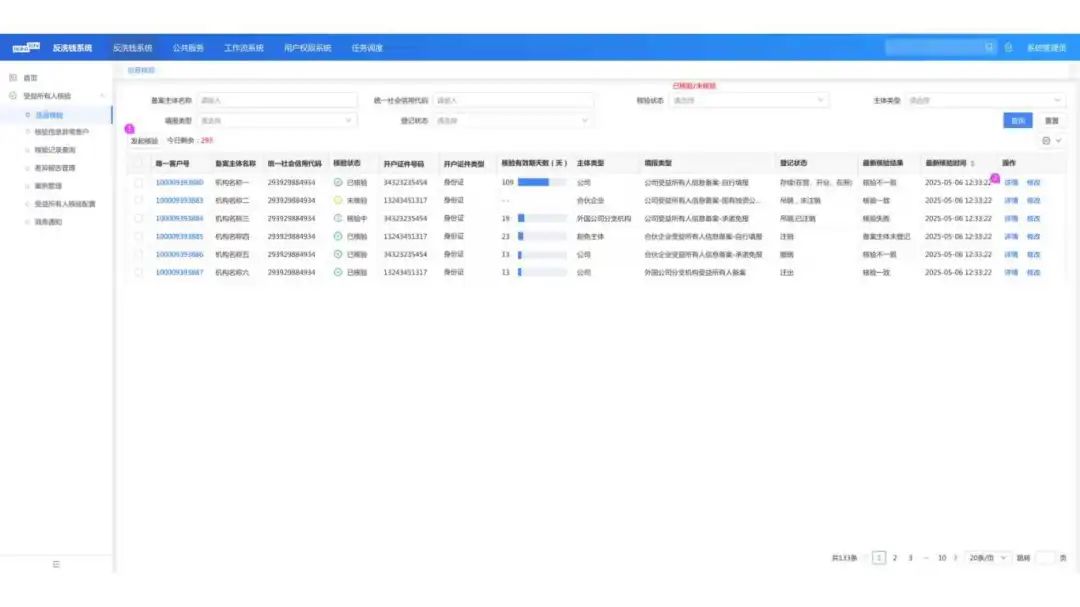Click the 备案主体名称 input field
This screenshot has height=607, width=1080.
pyautogui.click(x=277, y=101)
